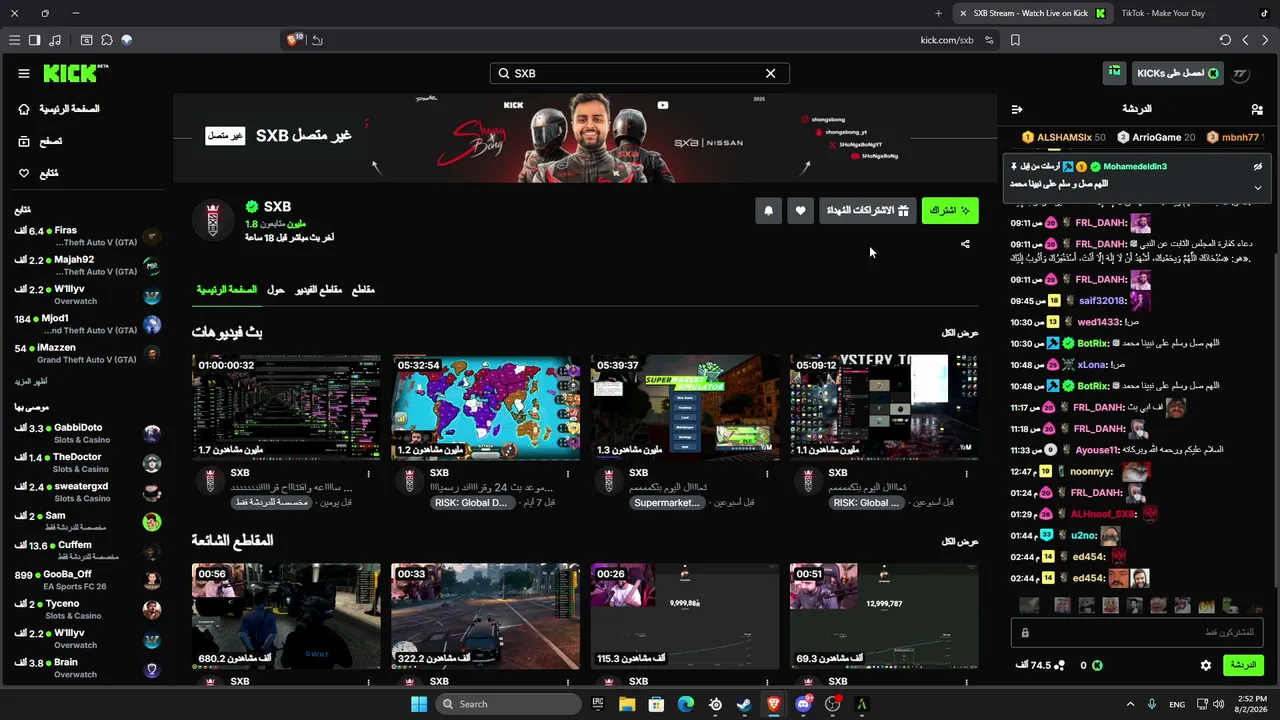Open the 05:39:37 Supermarket Simulator video
The height and width of the screenshot is (720, 1280).
[684, 407]
